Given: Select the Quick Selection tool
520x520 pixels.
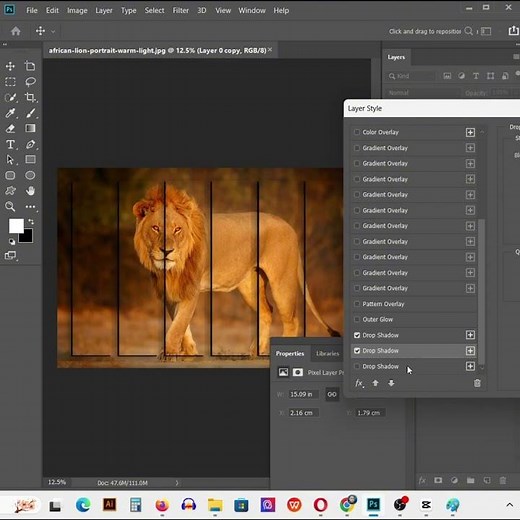Looking at the screenshot, I should [x=10, y=97].
